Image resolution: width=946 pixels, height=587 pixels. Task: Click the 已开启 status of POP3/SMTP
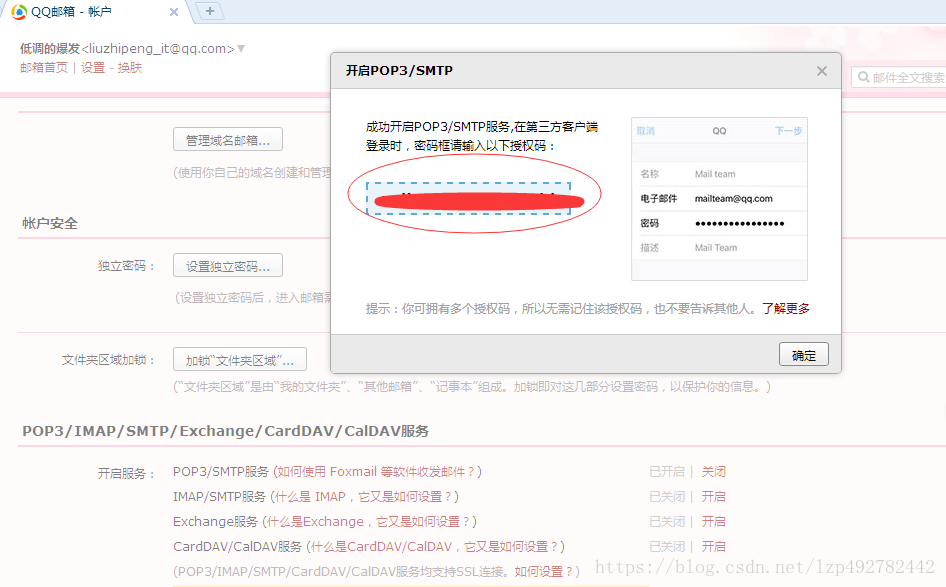click(667, 472)
